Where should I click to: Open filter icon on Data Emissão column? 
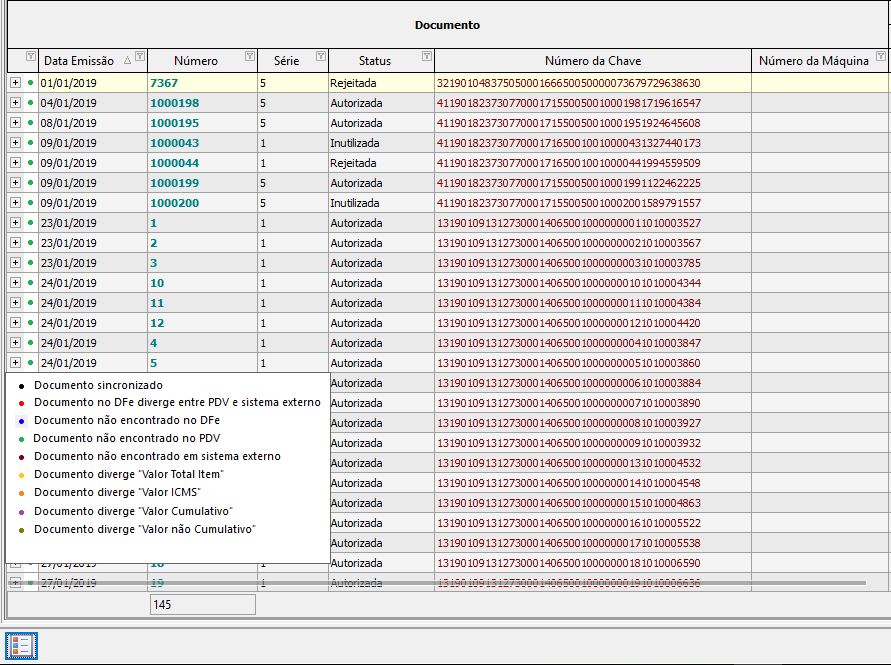(140, 56)
